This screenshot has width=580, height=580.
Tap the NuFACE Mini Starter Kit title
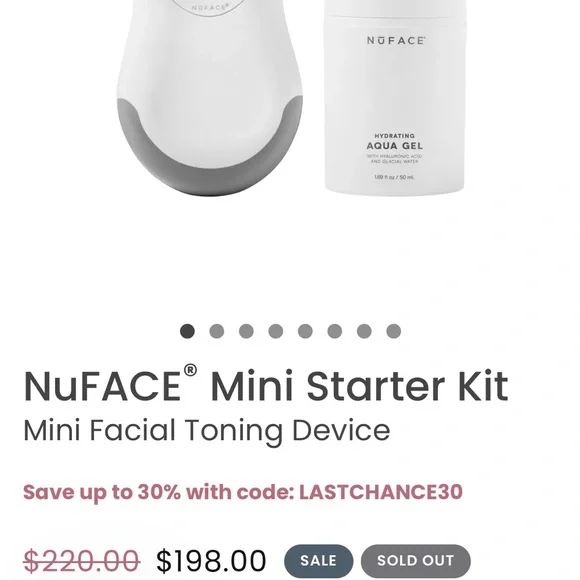pos(266,385)
